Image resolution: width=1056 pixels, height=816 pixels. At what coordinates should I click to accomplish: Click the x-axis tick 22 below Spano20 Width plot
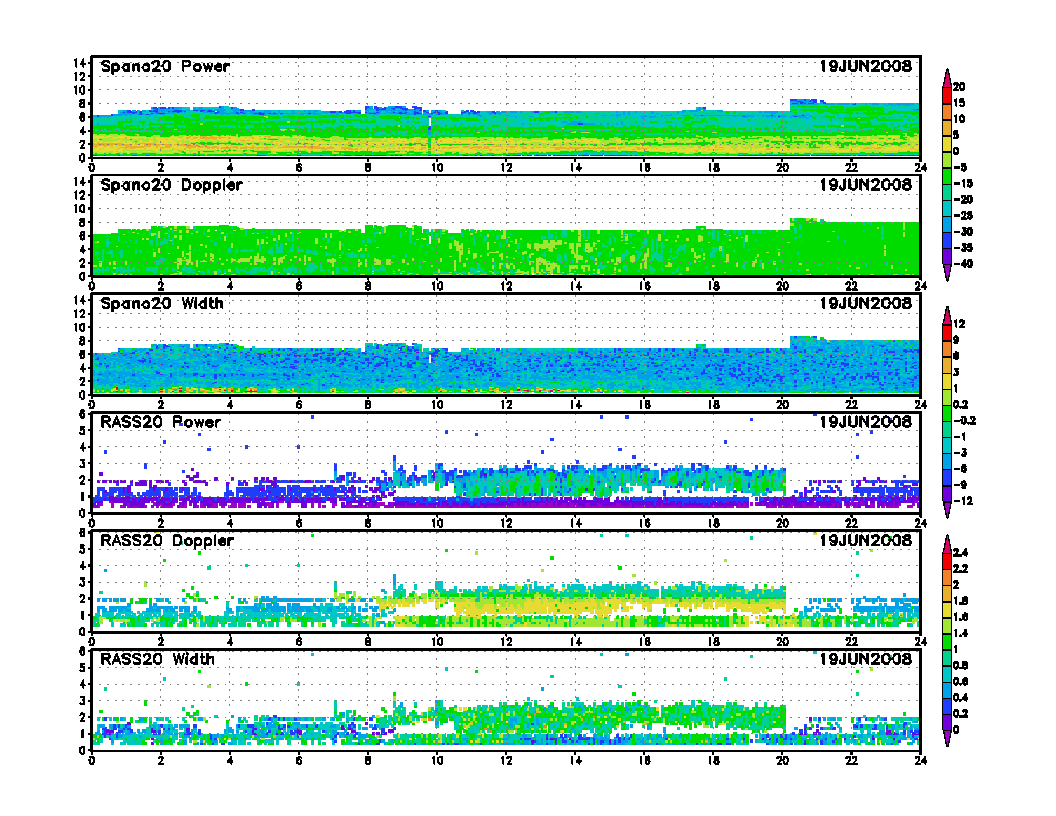(x=851, y=405)
